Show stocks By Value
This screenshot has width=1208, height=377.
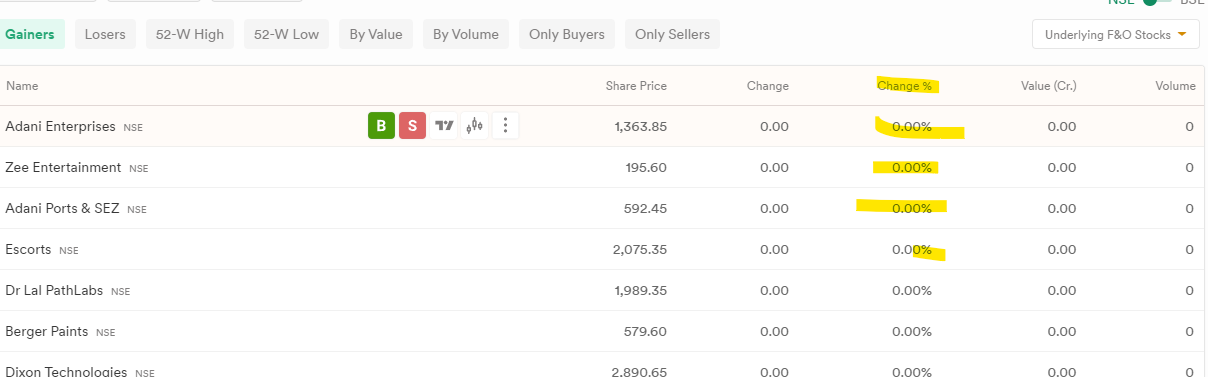tap(376, 34)
